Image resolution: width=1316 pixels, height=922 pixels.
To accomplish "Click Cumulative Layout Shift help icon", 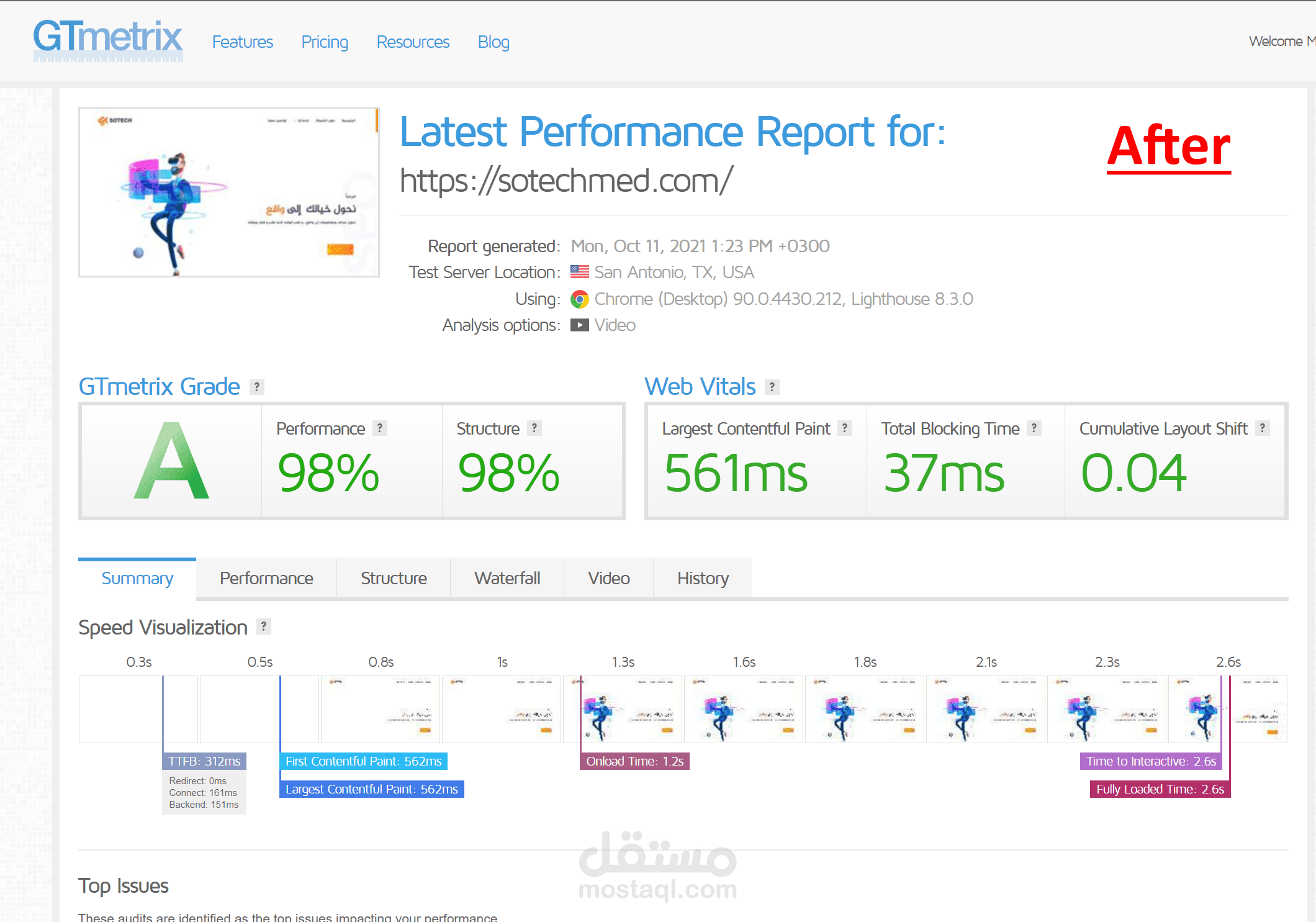I will tap(1263, 428).
